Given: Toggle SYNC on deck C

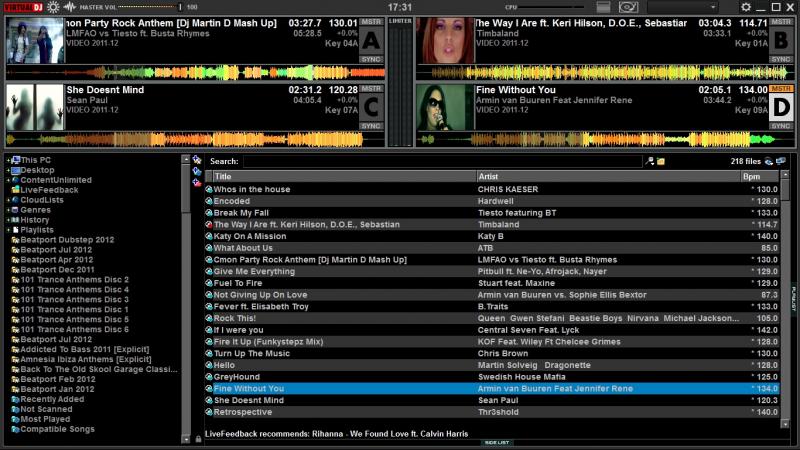Looking at the screenshot, I should click(371, 126).
